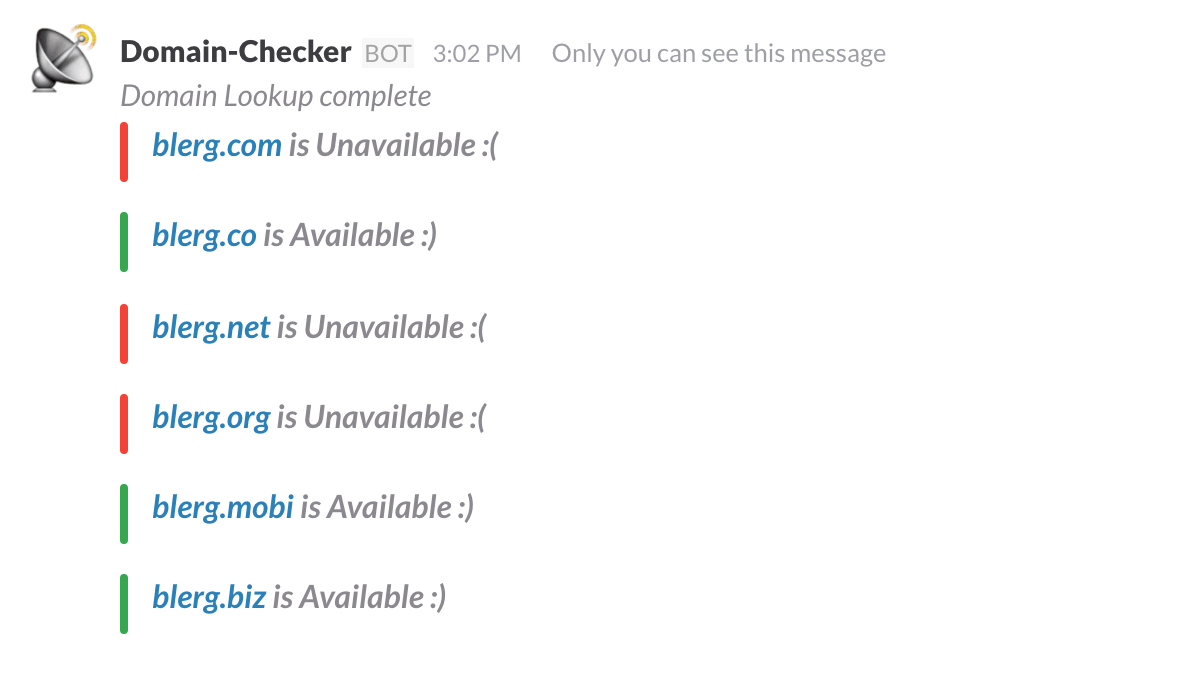Screen dimensions: 1178x688
Task: Open the blerg.mobi link
Action: click(222, 508)
